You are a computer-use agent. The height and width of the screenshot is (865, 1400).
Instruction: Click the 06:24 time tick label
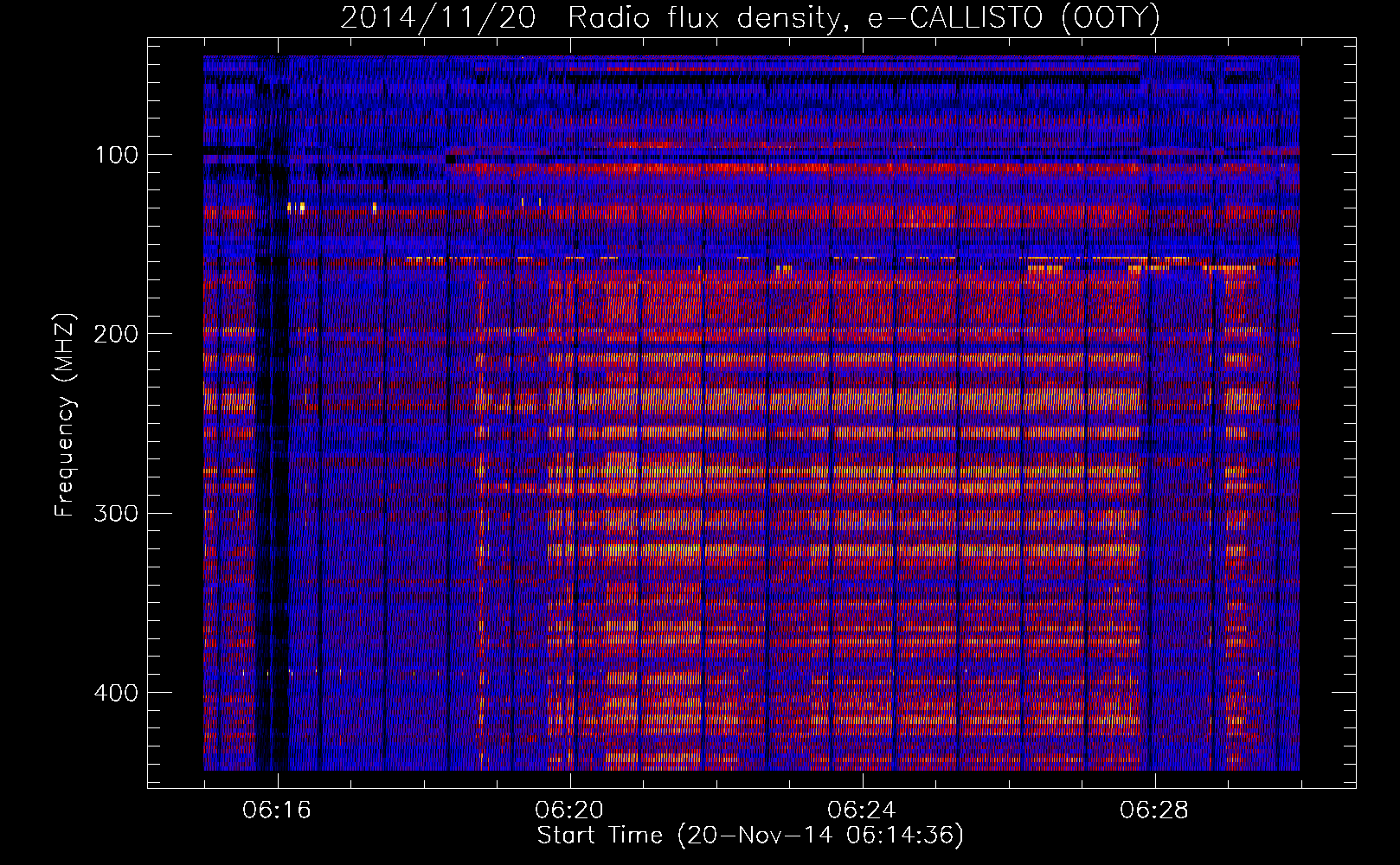click(x=862, y=811)
